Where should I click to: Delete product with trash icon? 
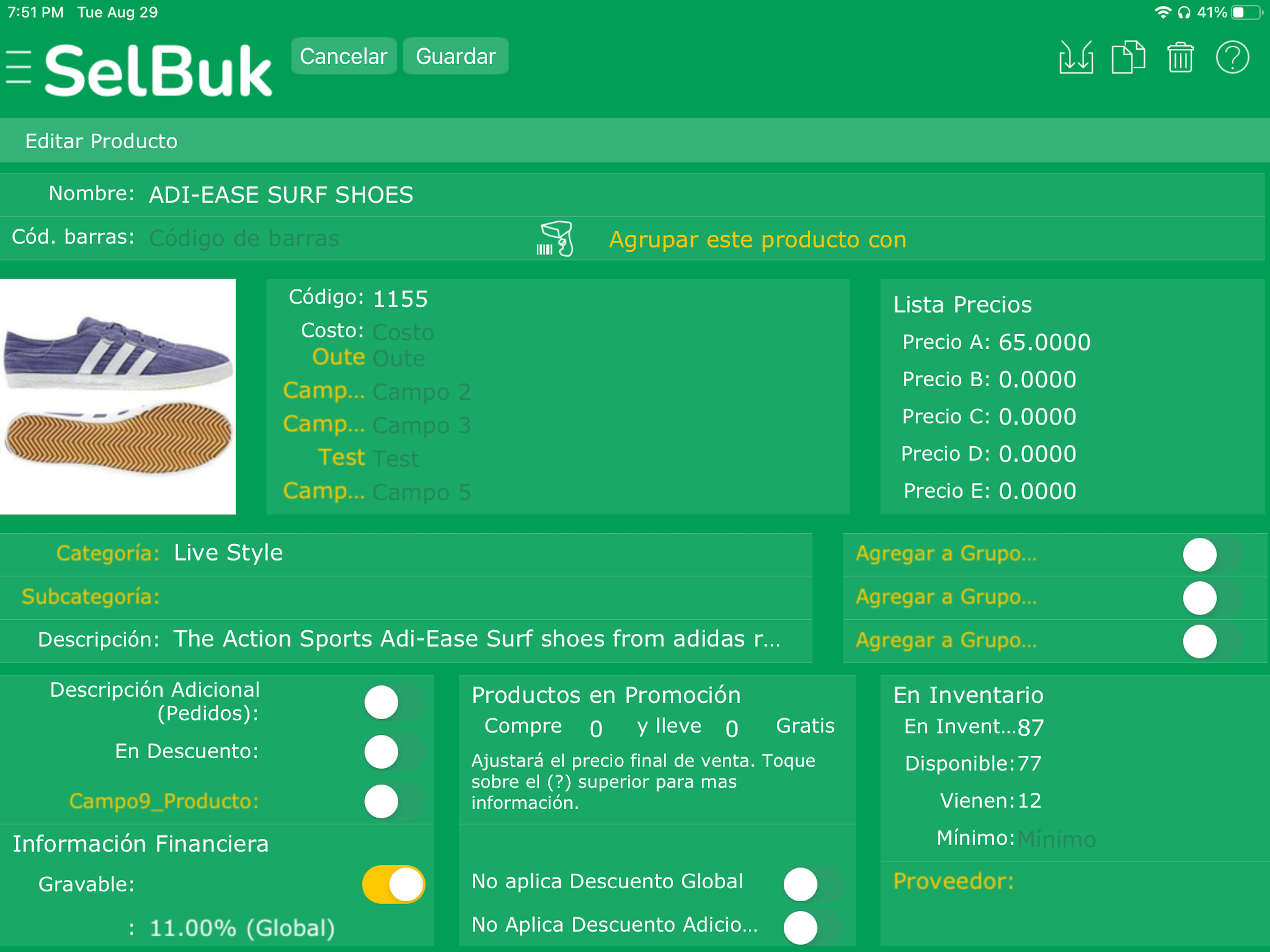click(1180, 58)
